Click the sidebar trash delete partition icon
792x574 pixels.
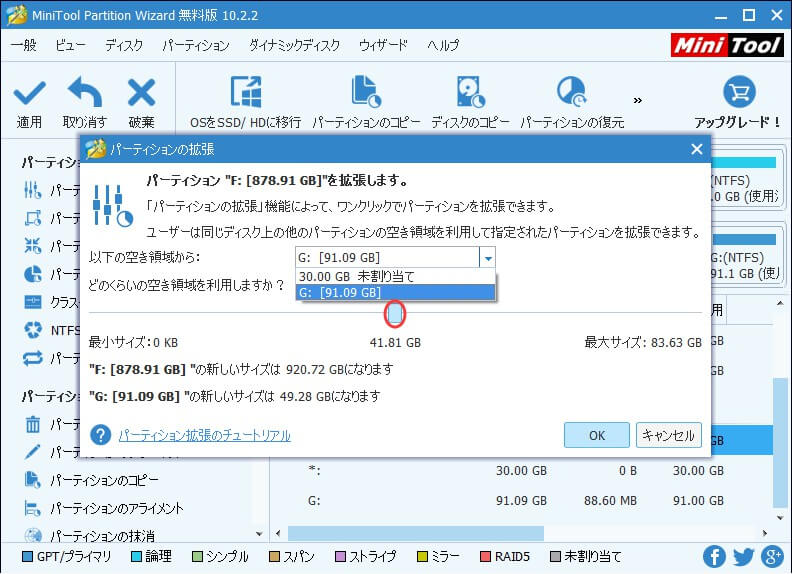32,423
